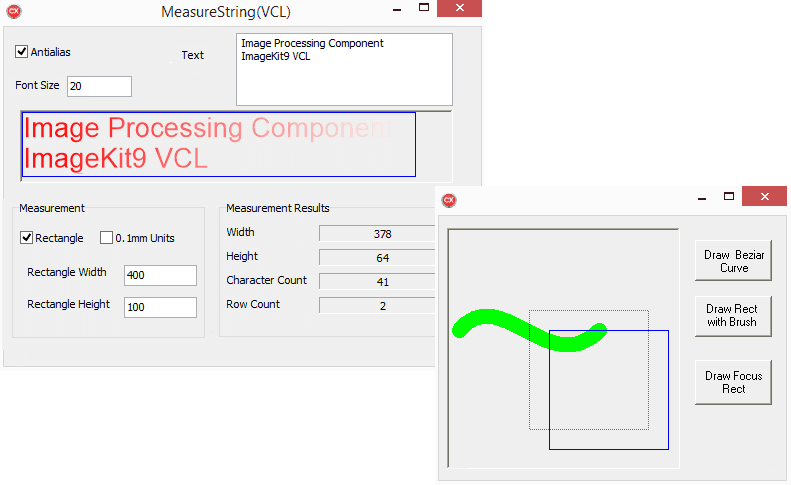The width and height of the screenshot is (791, 485).
Task: Click the MeasureString(VCL) app icon
Action: (14, 11)
